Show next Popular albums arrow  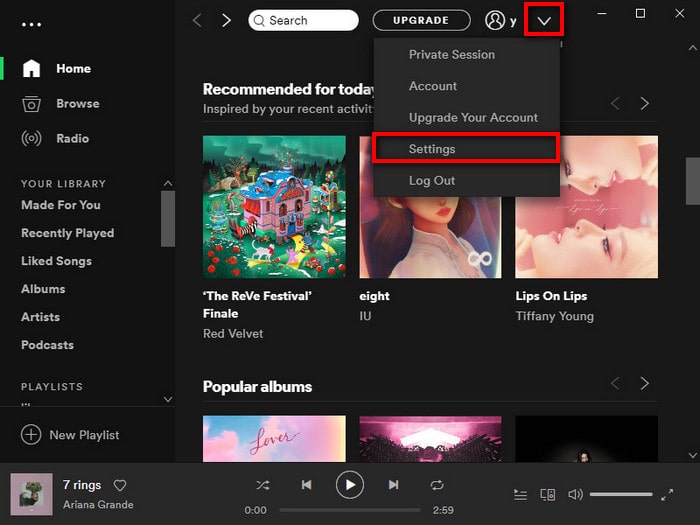coord(644,383)
